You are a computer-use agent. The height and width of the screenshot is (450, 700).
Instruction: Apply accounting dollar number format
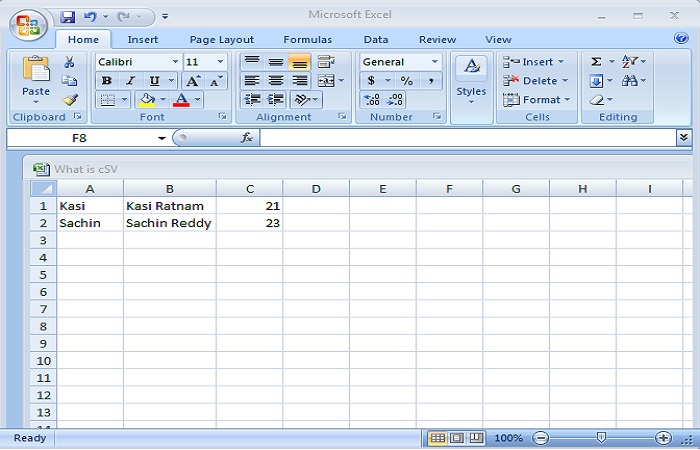coord(371,81)
